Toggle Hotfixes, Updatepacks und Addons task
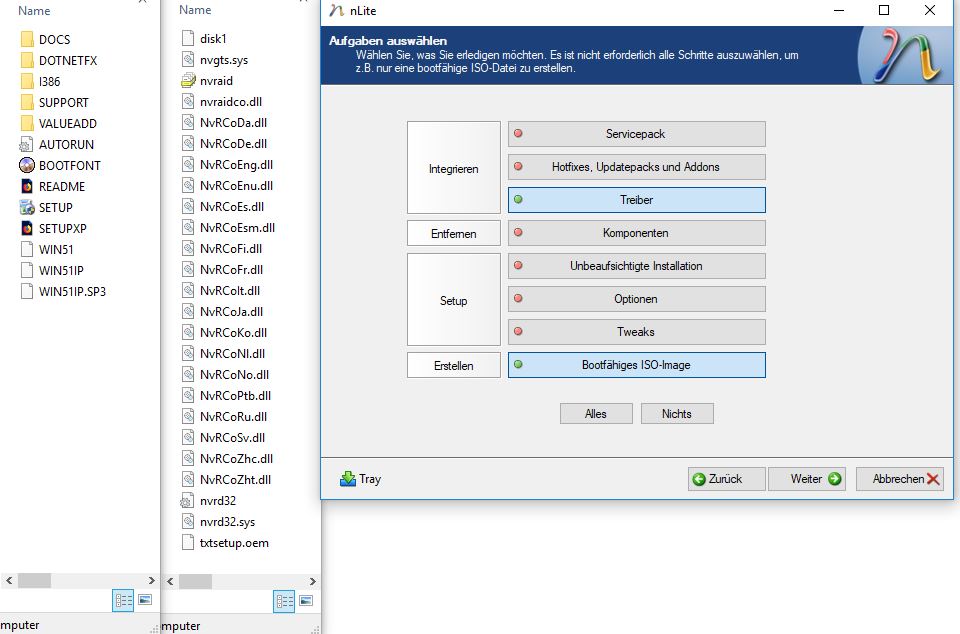Screen dimensions: 960x634 [x=636, y=167]
